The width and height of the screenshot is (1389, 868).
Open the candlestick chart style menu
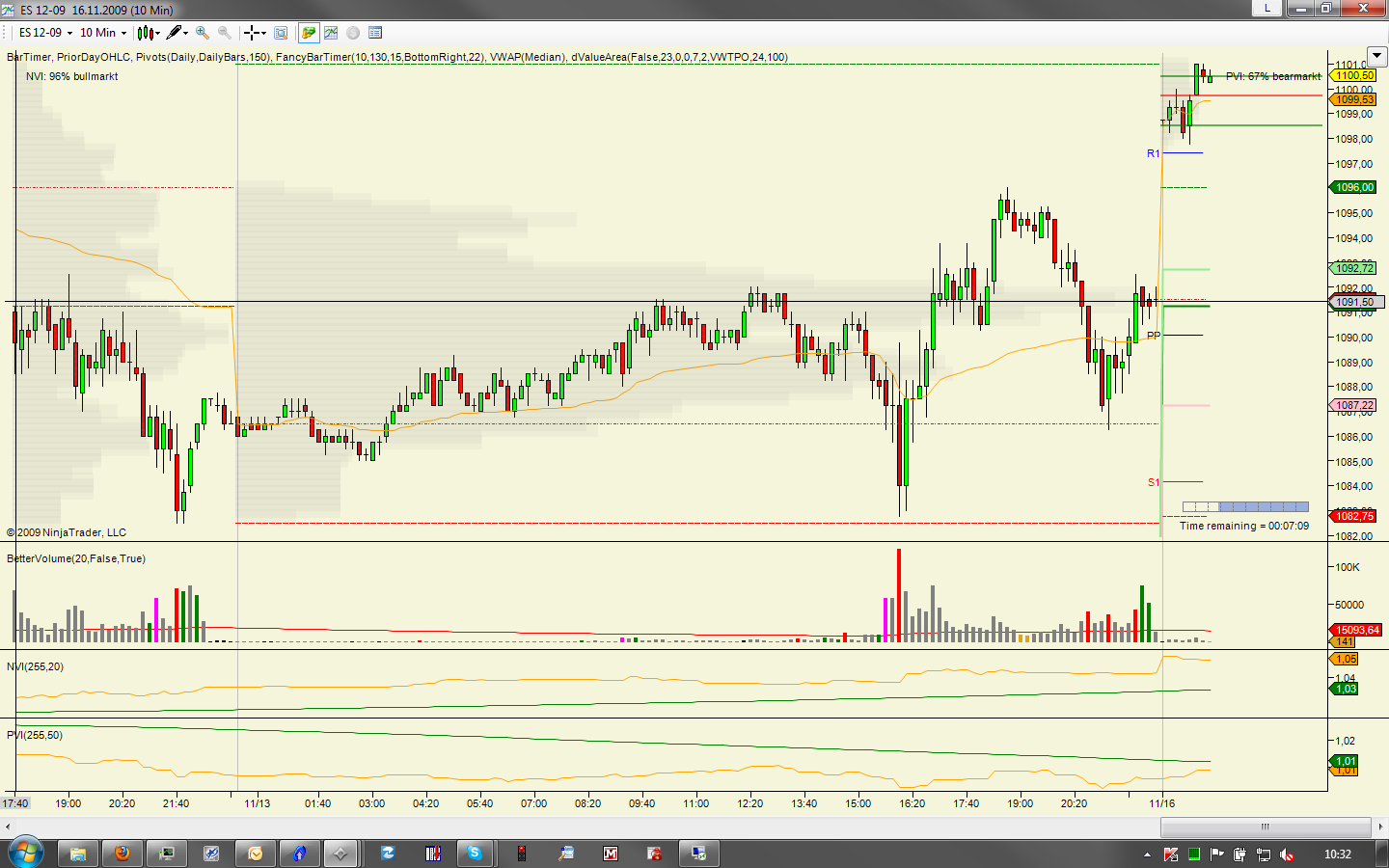coord(149,33)
